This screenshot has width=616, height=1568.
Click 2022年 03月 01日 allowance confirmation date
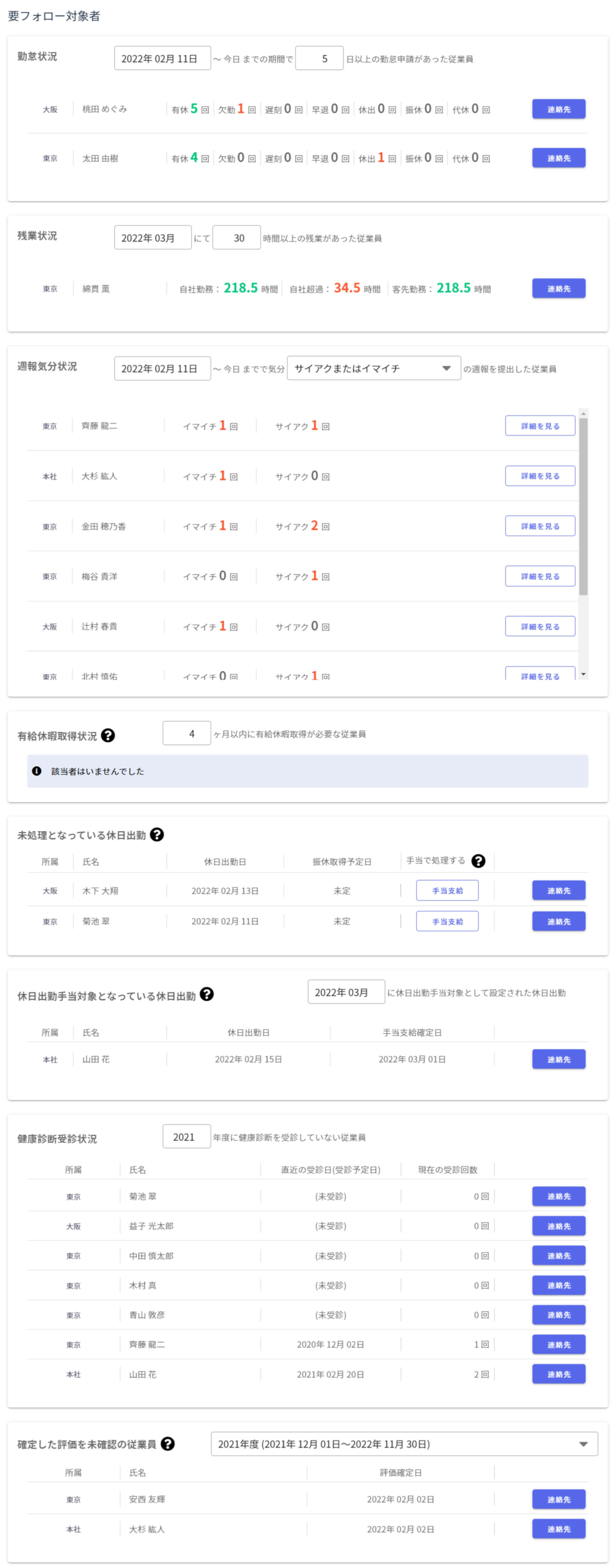click(x=412, y=1060)
